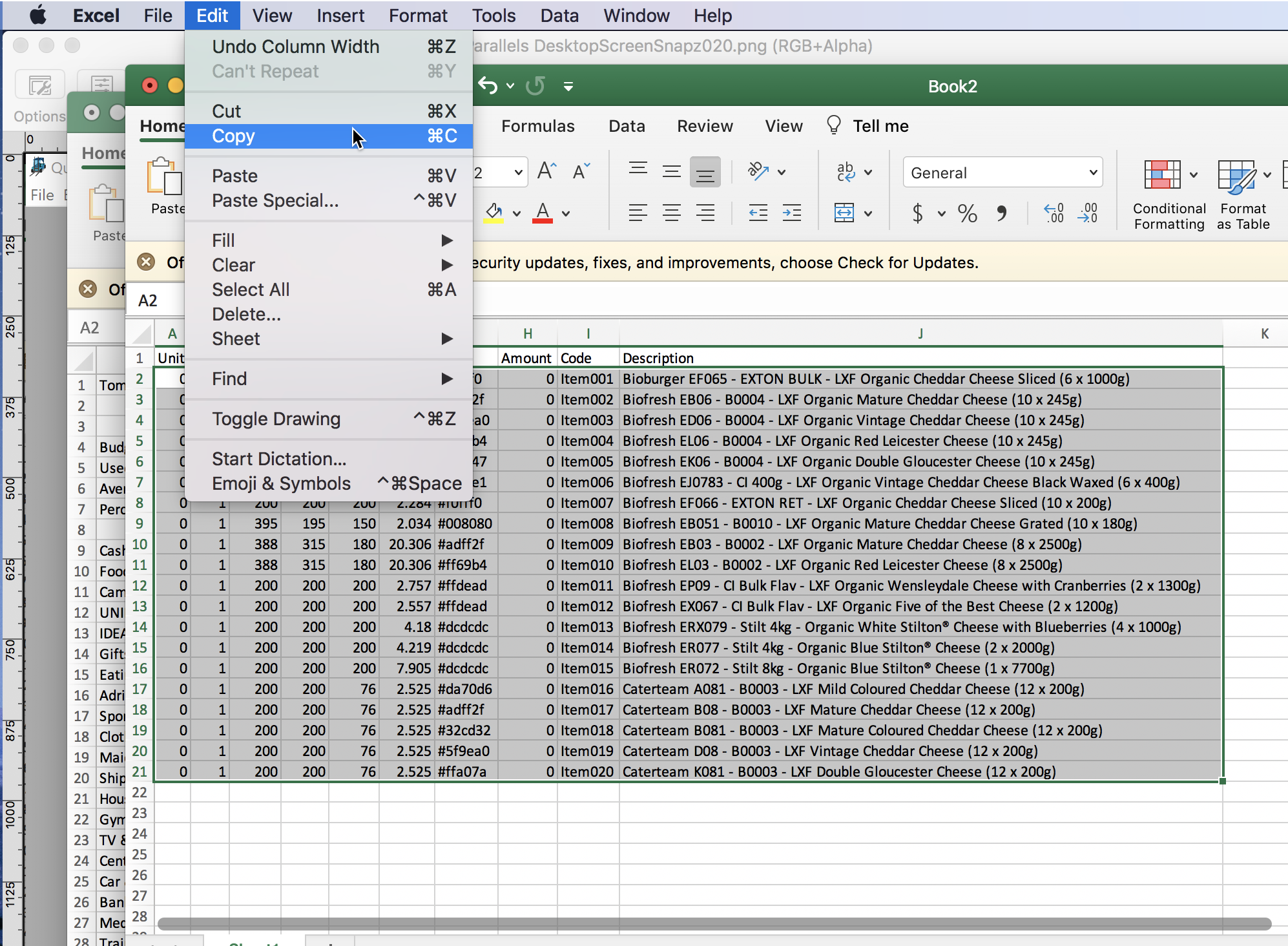The height and width of the screenshot is (946, 1288).
Task: Click the Percent Style icon
Action: 967,213
